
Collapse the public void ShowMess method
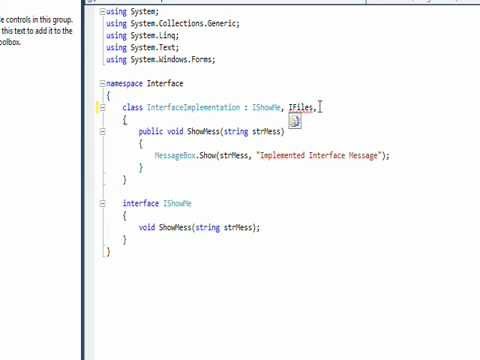tap(102, 132)
